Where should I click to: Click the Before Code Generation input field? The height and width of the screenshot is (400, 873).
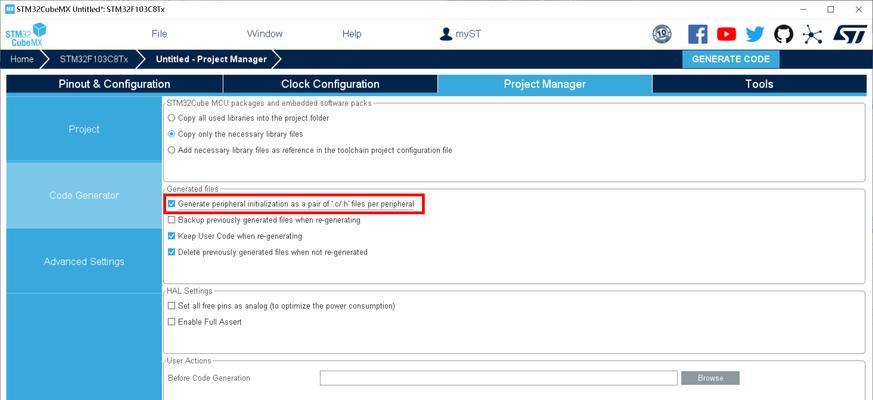498,378
